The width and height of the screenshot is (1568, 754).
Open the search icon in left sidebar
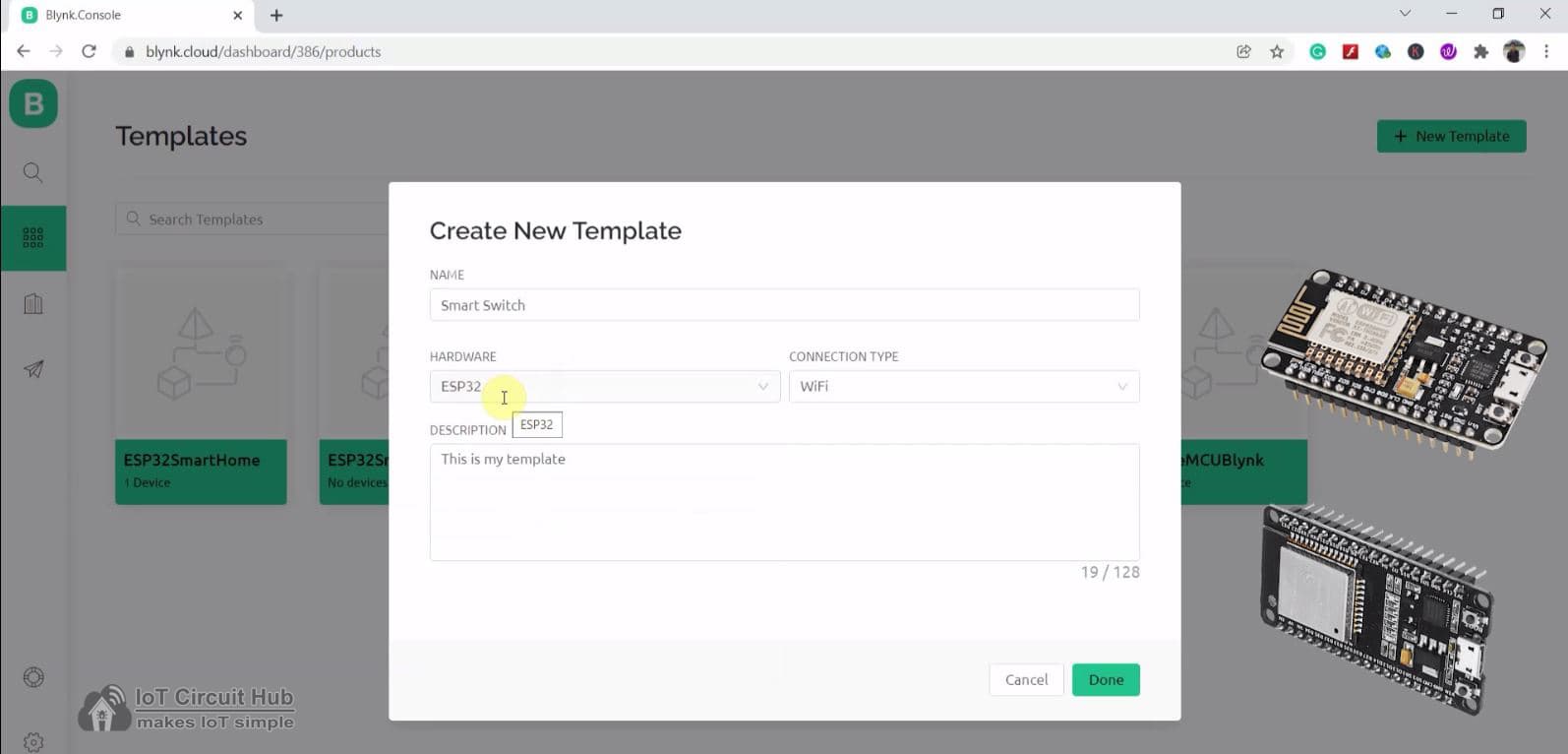pyautogui.click(x=33, y=173)
